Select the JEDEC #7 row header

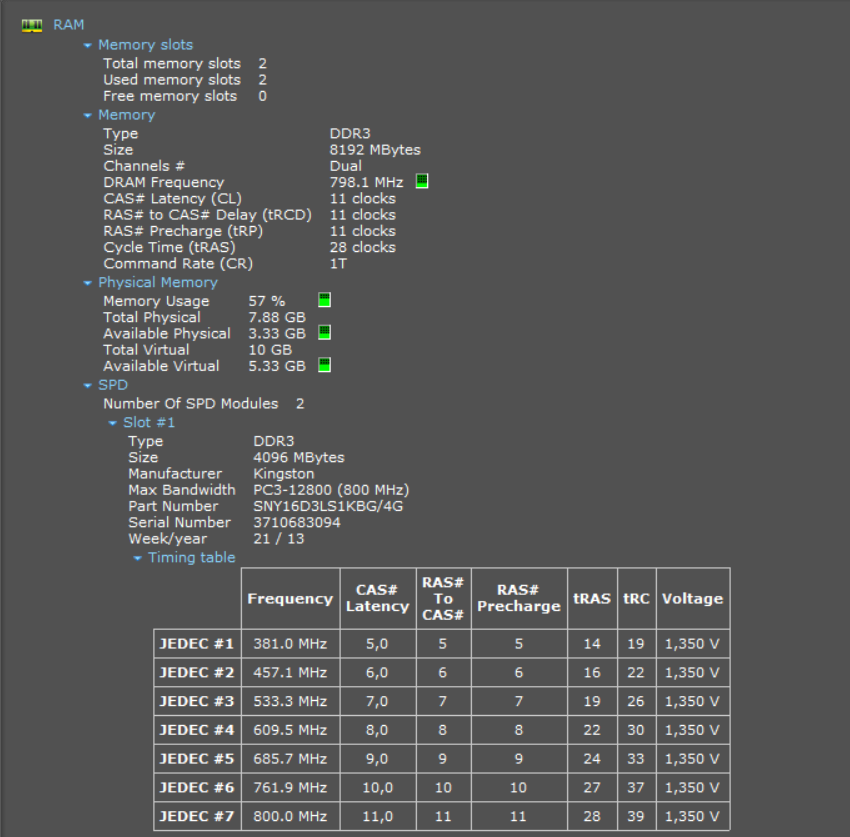click(197, 816)
